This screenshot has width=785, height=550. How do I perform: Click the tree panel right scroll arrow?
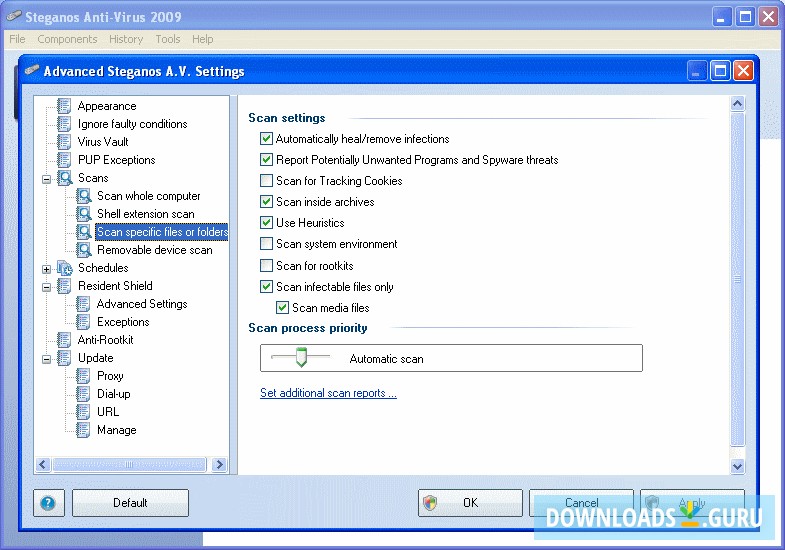pos(219,465)
